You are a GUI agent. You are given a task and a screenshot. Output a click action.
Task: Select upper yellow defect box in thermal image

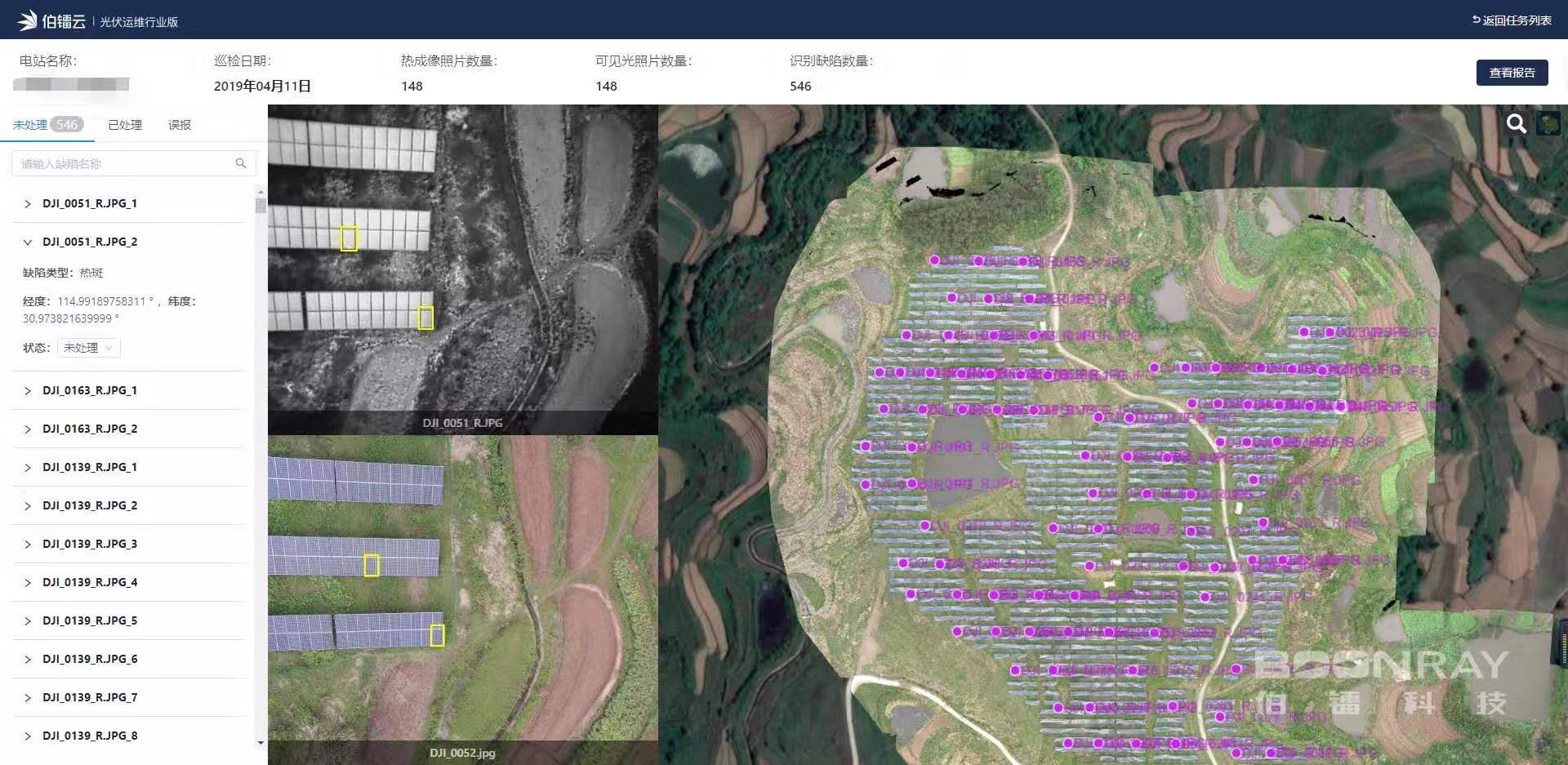[349, 238]
